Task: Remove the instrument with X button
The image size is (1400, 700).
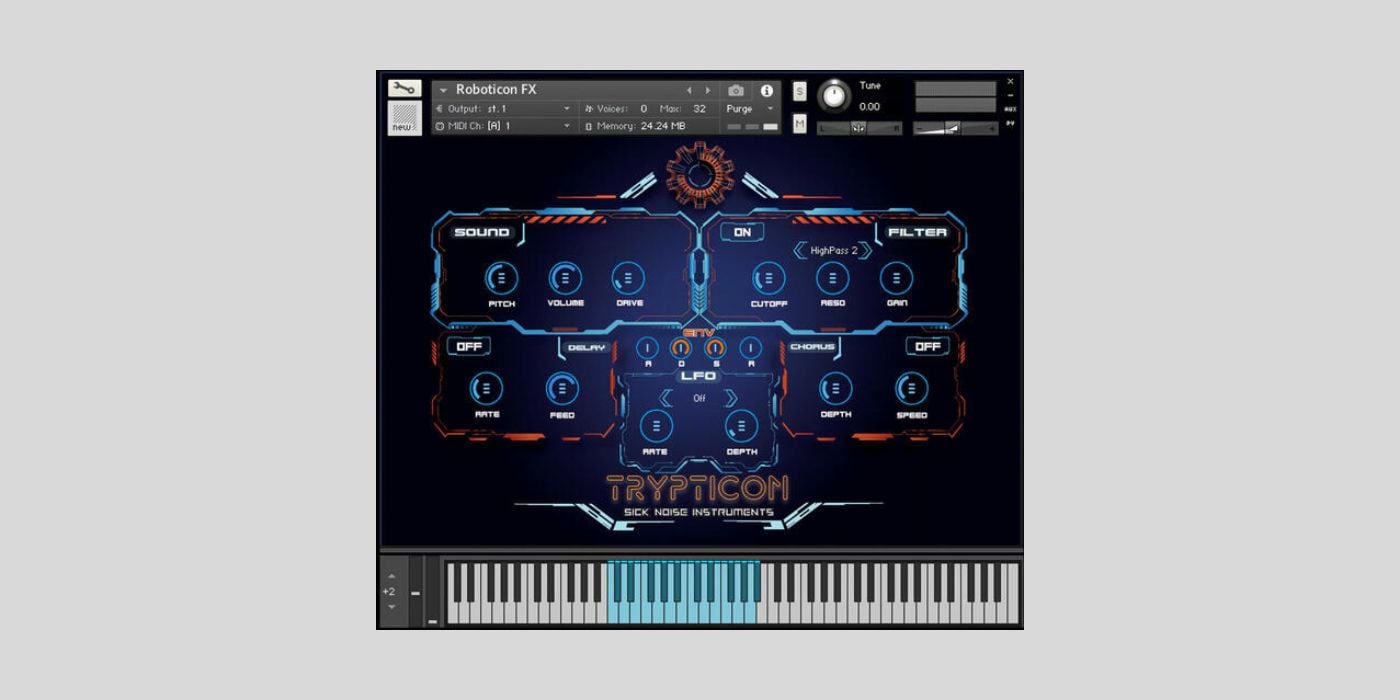Action: [1010, 81]
